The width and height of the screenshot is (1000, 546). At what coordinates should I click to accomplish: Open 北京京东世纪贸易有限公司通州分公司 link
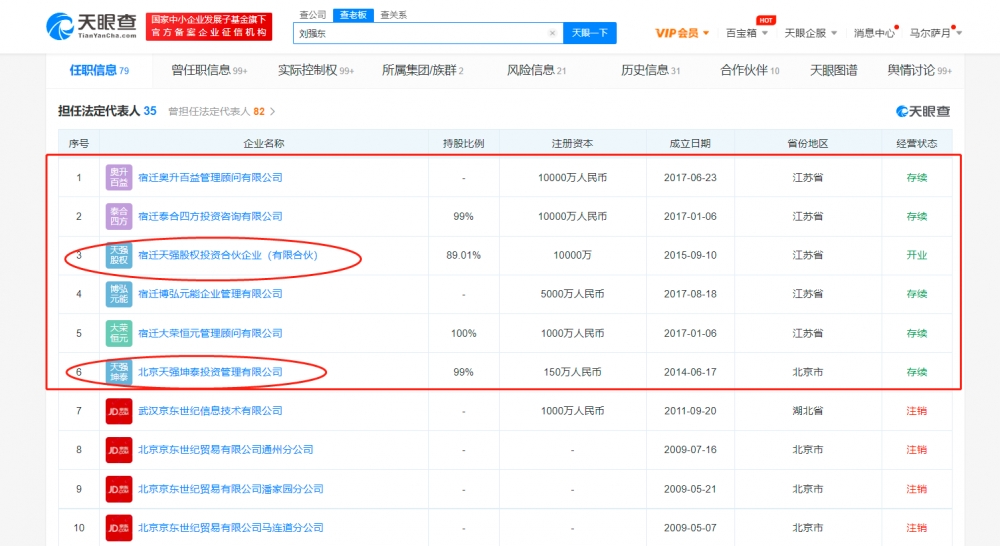tap(226, 450)
